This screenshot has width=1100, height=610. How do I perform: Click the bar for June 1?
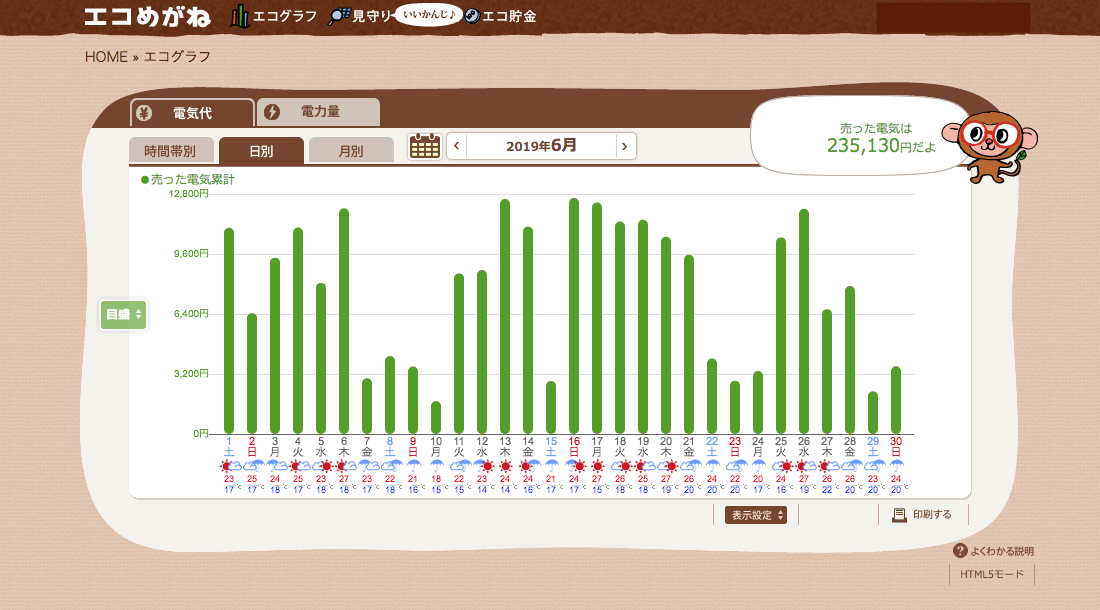tap(229, 331)
